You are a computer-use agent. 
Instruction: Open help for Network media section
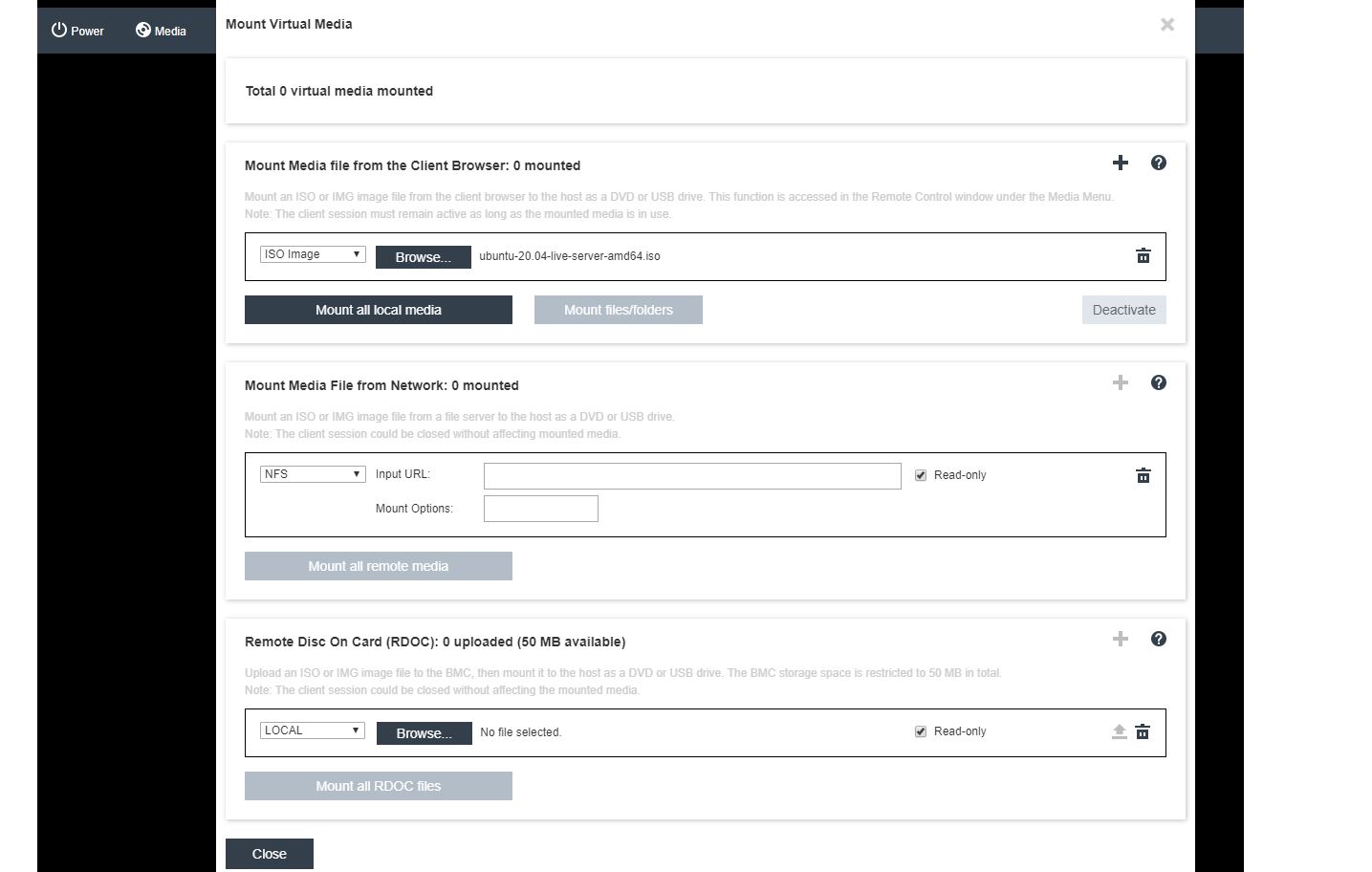[x=1159, y=382]
